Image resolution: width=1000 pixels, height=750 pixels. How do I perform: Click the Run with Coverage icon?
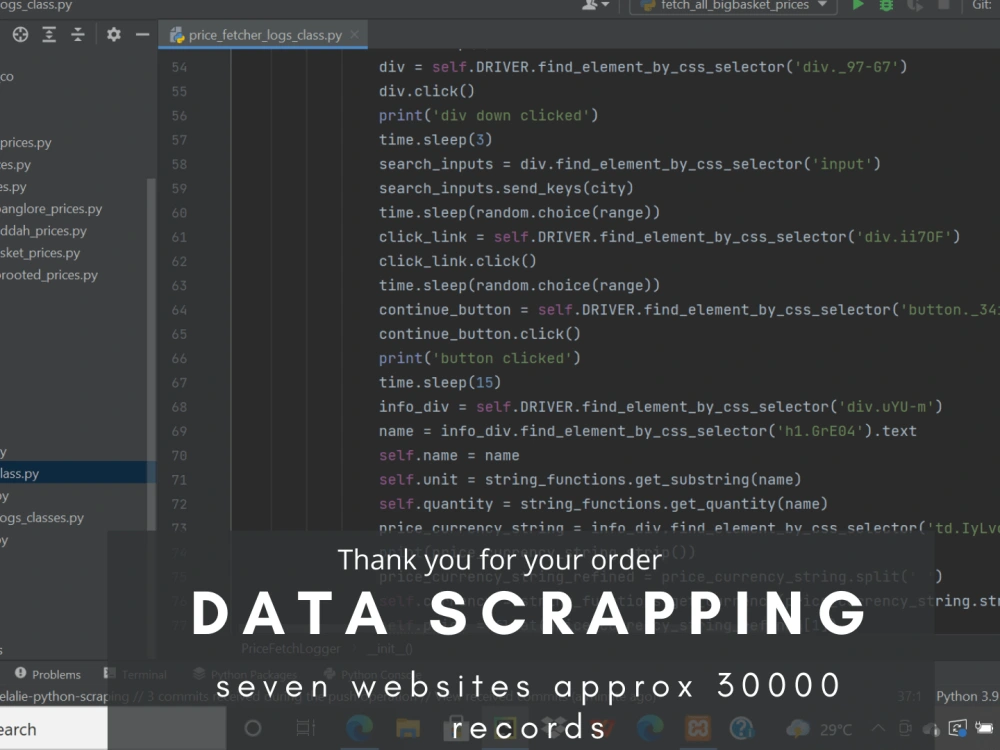915,5
